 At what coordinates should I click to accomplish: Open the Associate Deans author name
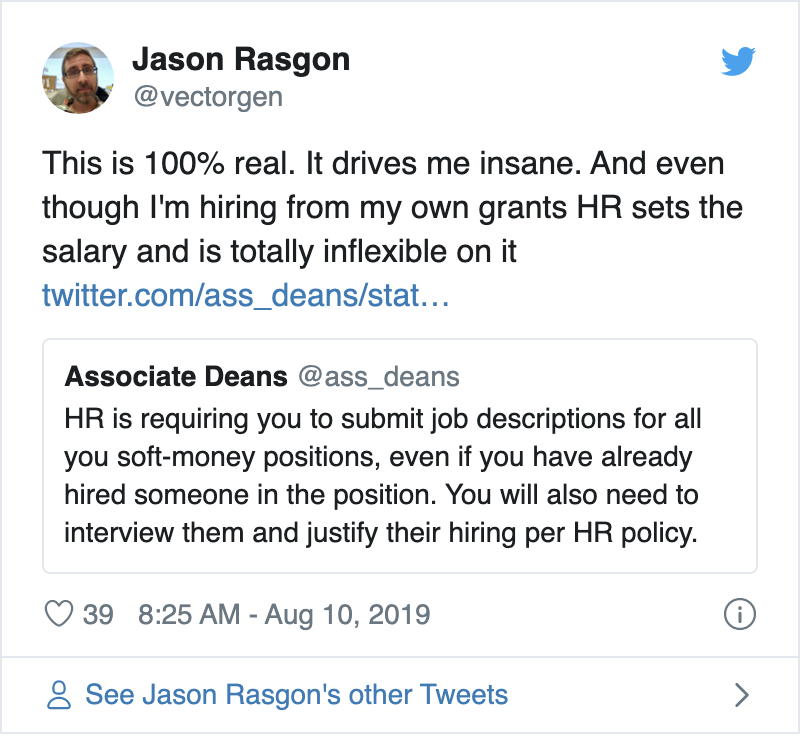coord(176,376)
